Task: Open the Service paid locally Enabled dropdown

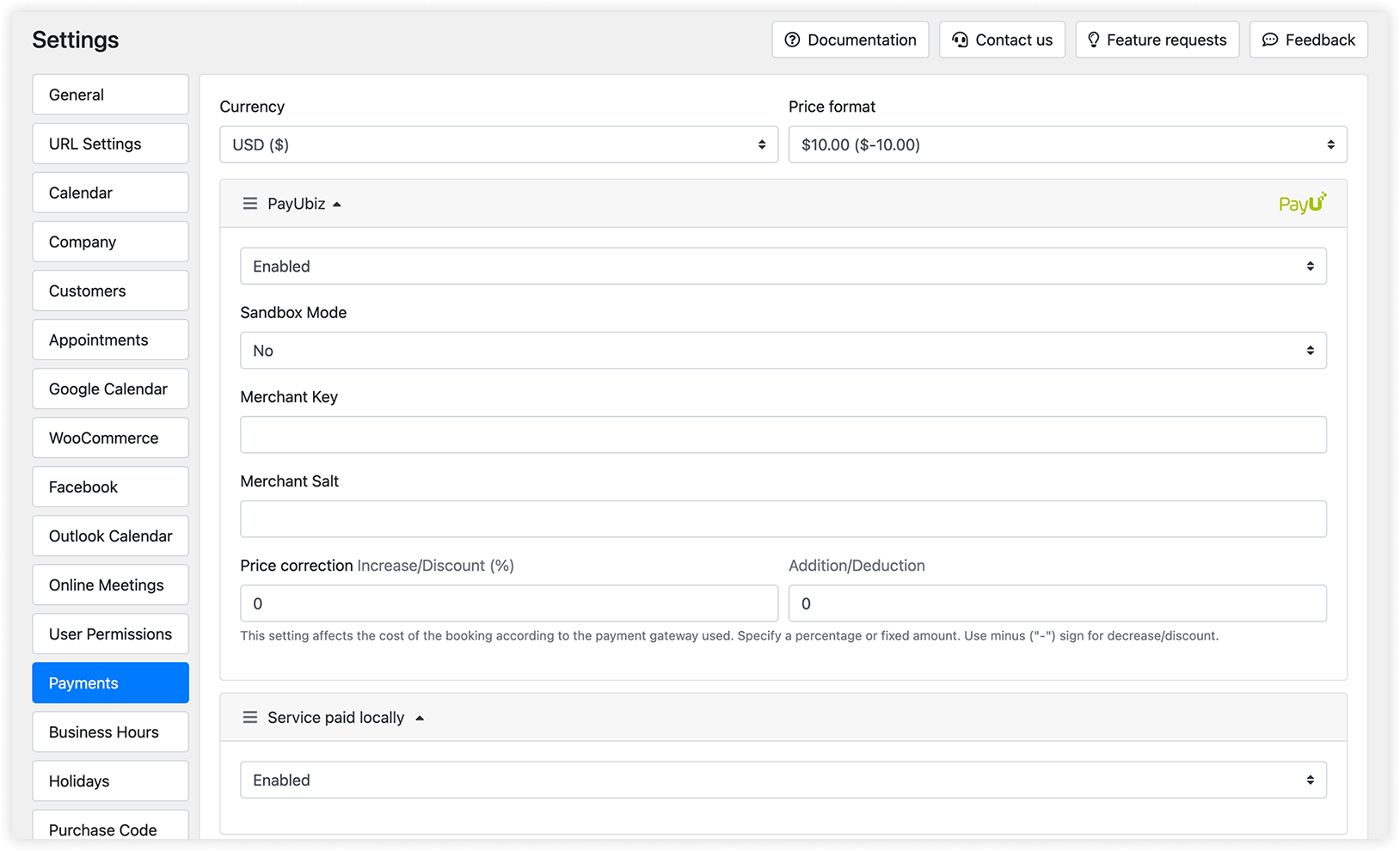Action: tap(783, 781)
